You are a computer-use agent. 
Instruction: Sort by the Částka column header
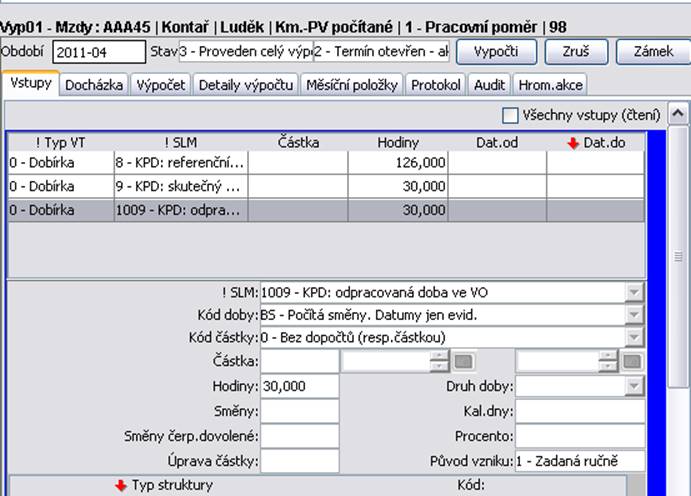(x=298, y=143)
